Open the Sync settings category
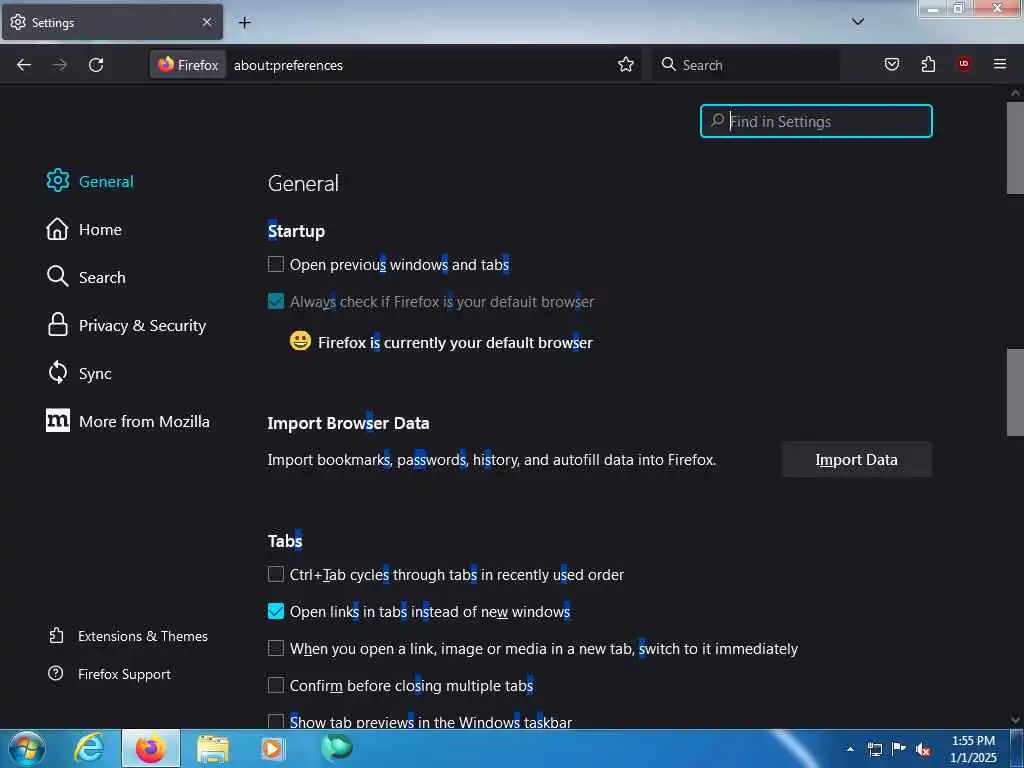The width and height of the screenshot is (1024, 768). pyautogui.click(x=79, y=373)
